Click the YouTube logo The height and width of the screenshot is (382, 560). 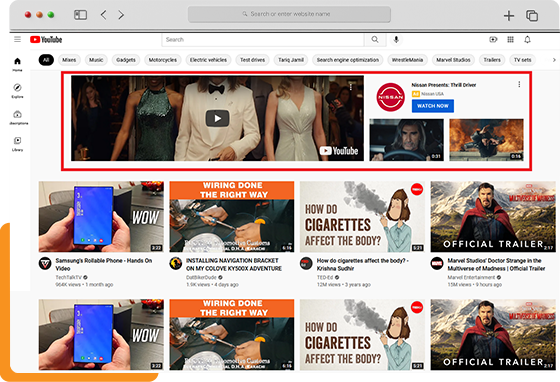click(x=46, y=40)
